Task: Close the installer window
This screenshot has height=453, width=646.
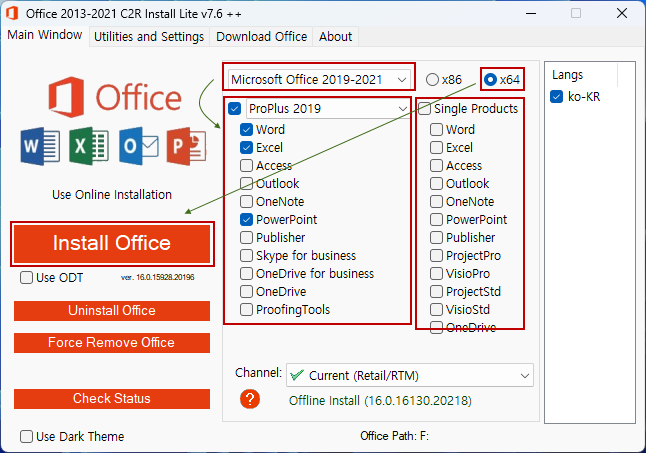Action: pos(622,14)
